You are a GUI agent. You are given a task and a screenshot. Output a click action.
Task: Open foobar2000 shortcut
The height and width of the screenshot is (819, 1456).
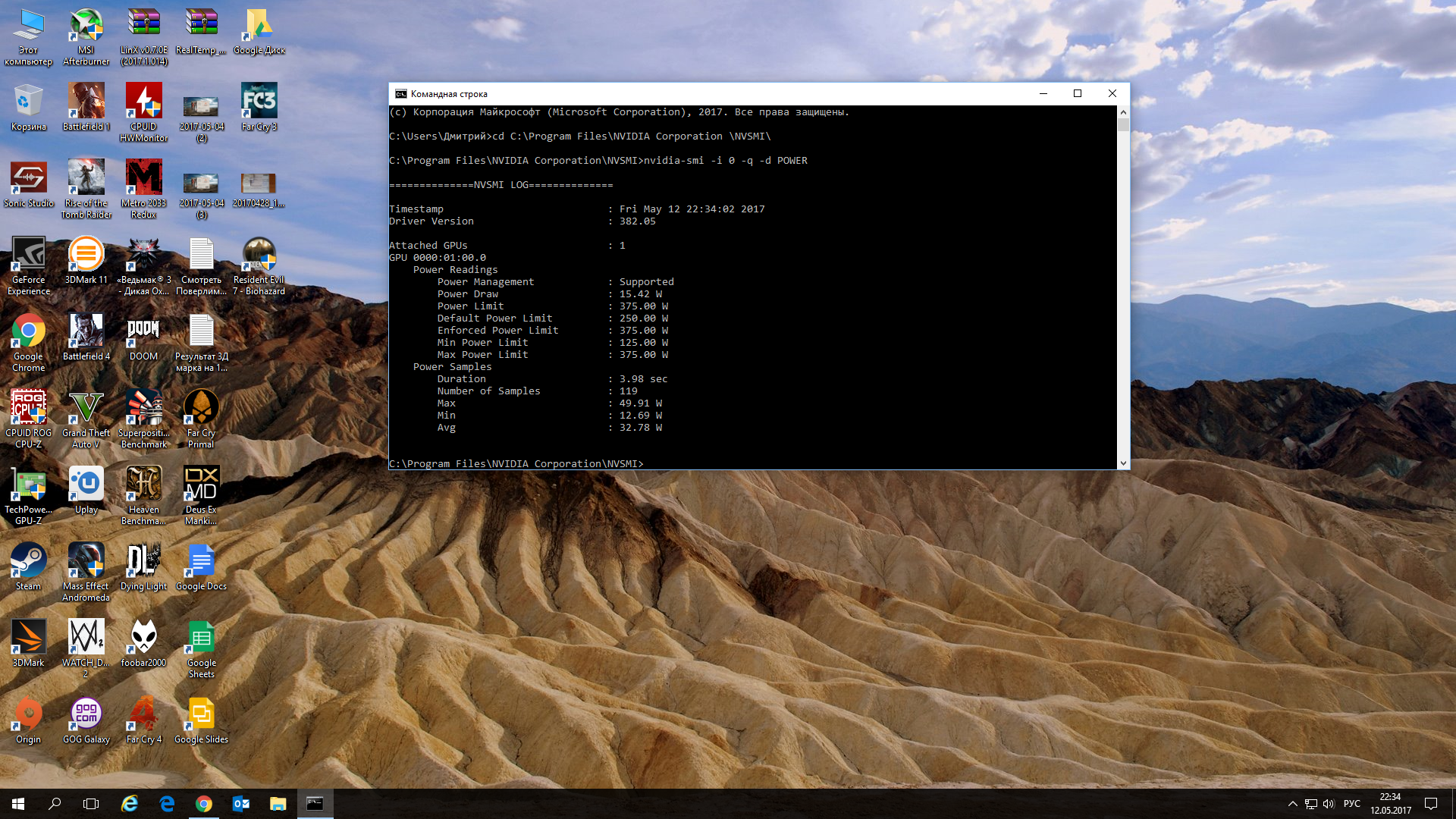pos(143,638)
